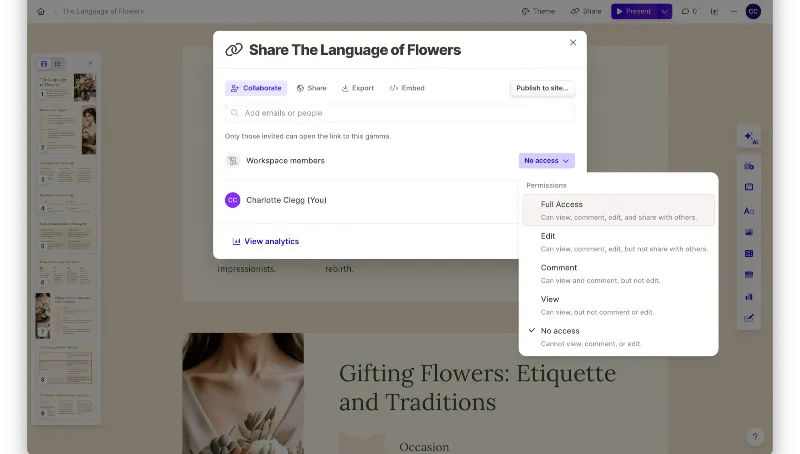The width and height of the screenshot is (800, 454).
Task: Open the No access permission dropdown
Action: tap(546, 160)
